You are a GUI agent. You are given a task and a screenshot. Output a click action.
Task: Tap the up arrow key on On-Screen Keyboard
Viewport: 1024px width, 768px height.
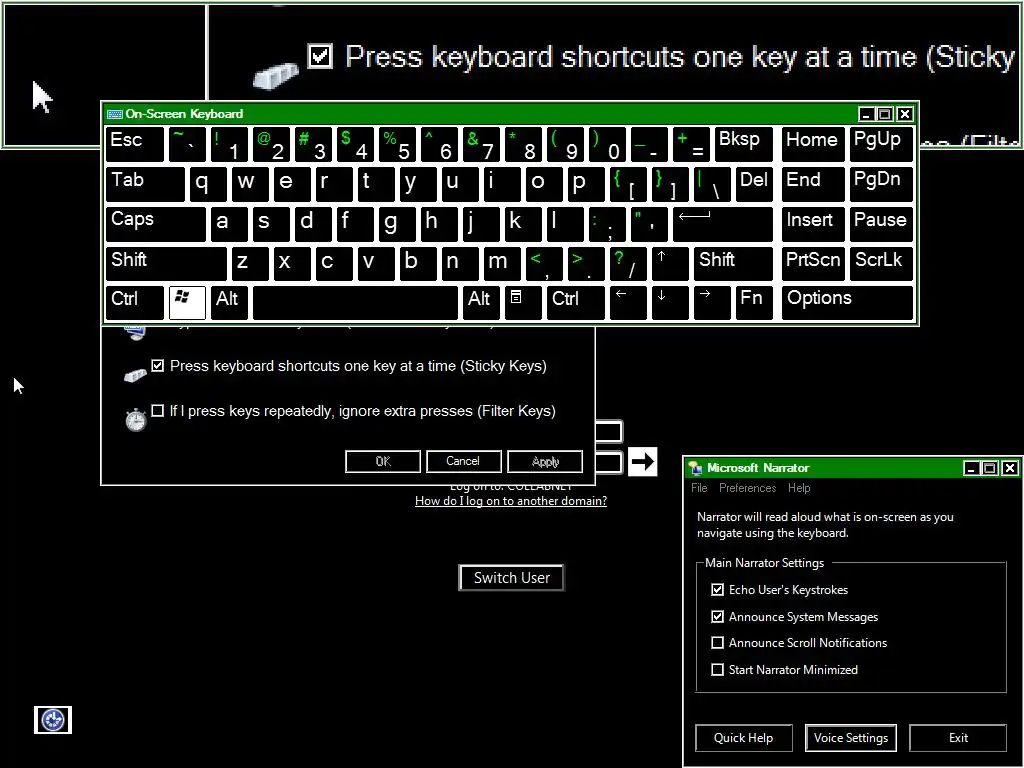point(670,263)
